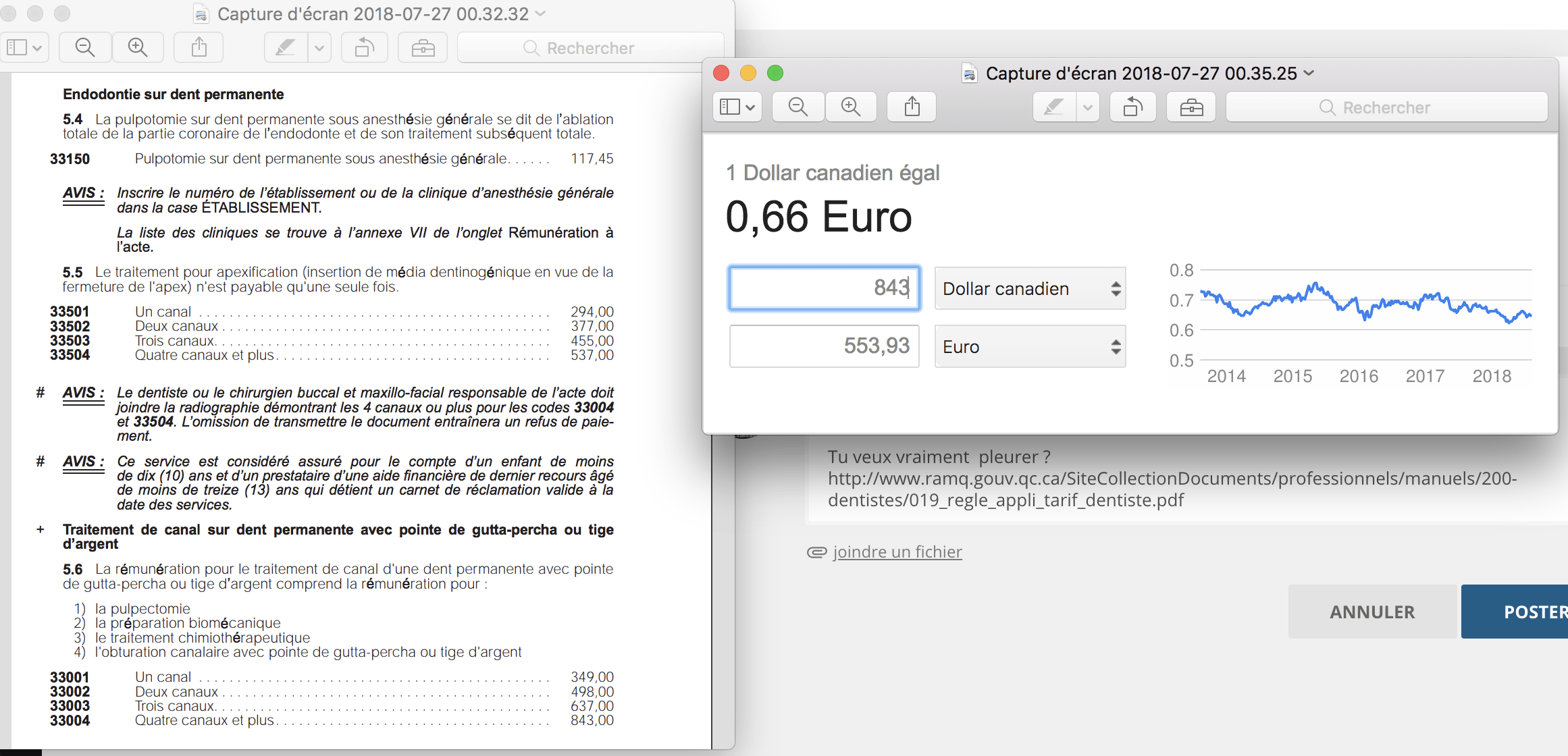Open title dropdown of Capture d'écran 00.35.25
Image resolution: width=1568 pixels, height=756 pixels.
[1309, 73]
